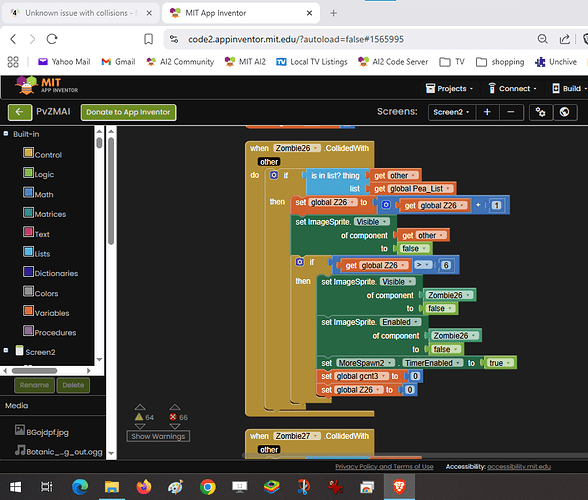Open the TimerEnabled true value dropdown
The width and height of the screenshot is (588, 500).
[x=509, y=363]
